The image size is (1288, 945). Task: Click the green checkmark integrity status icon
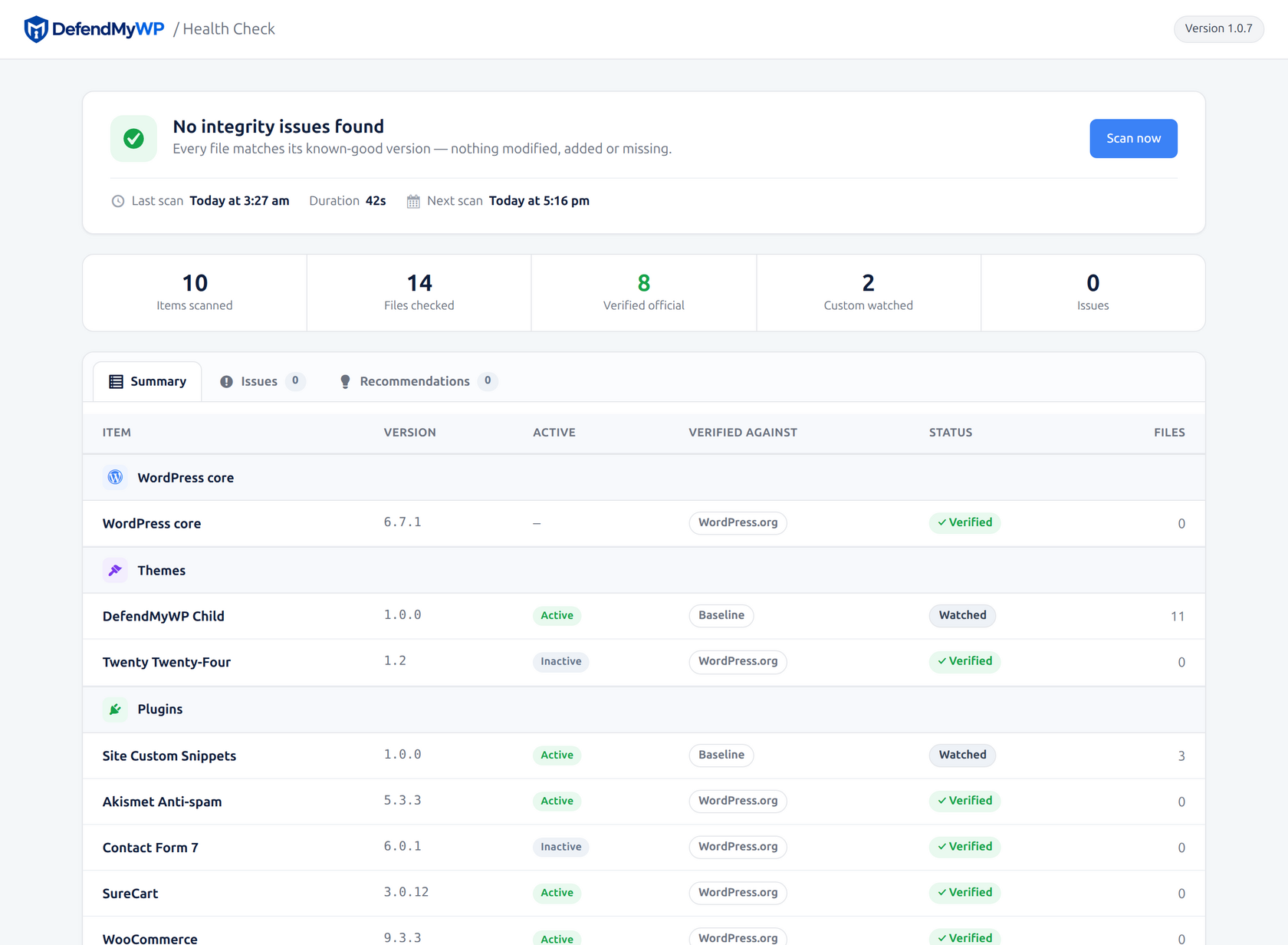[133, 138]
